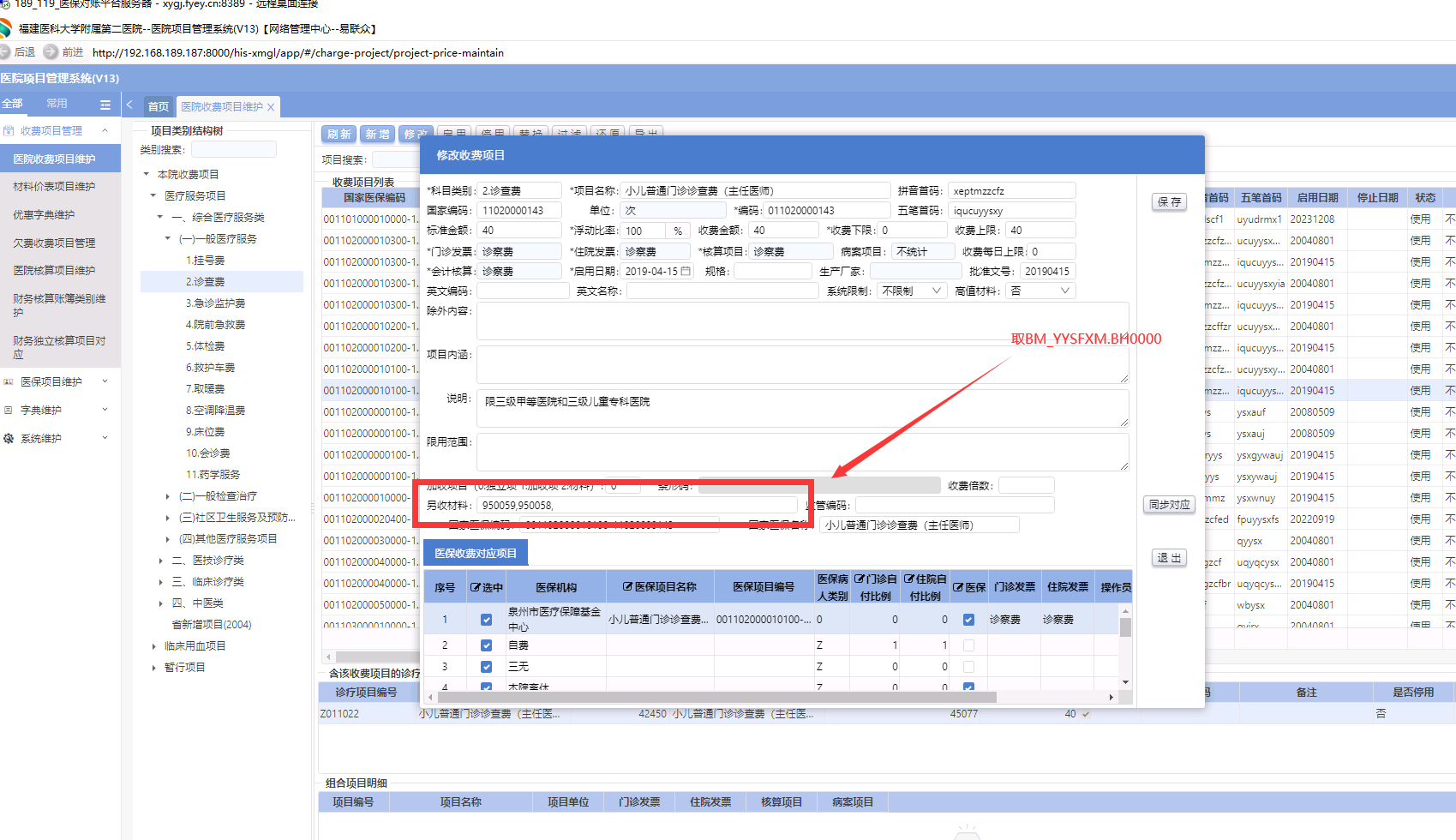1456x840 pixels.
Task: Select the 医保收费对应项目 tab
Action: pyautogui.click(x=476, y=554)
